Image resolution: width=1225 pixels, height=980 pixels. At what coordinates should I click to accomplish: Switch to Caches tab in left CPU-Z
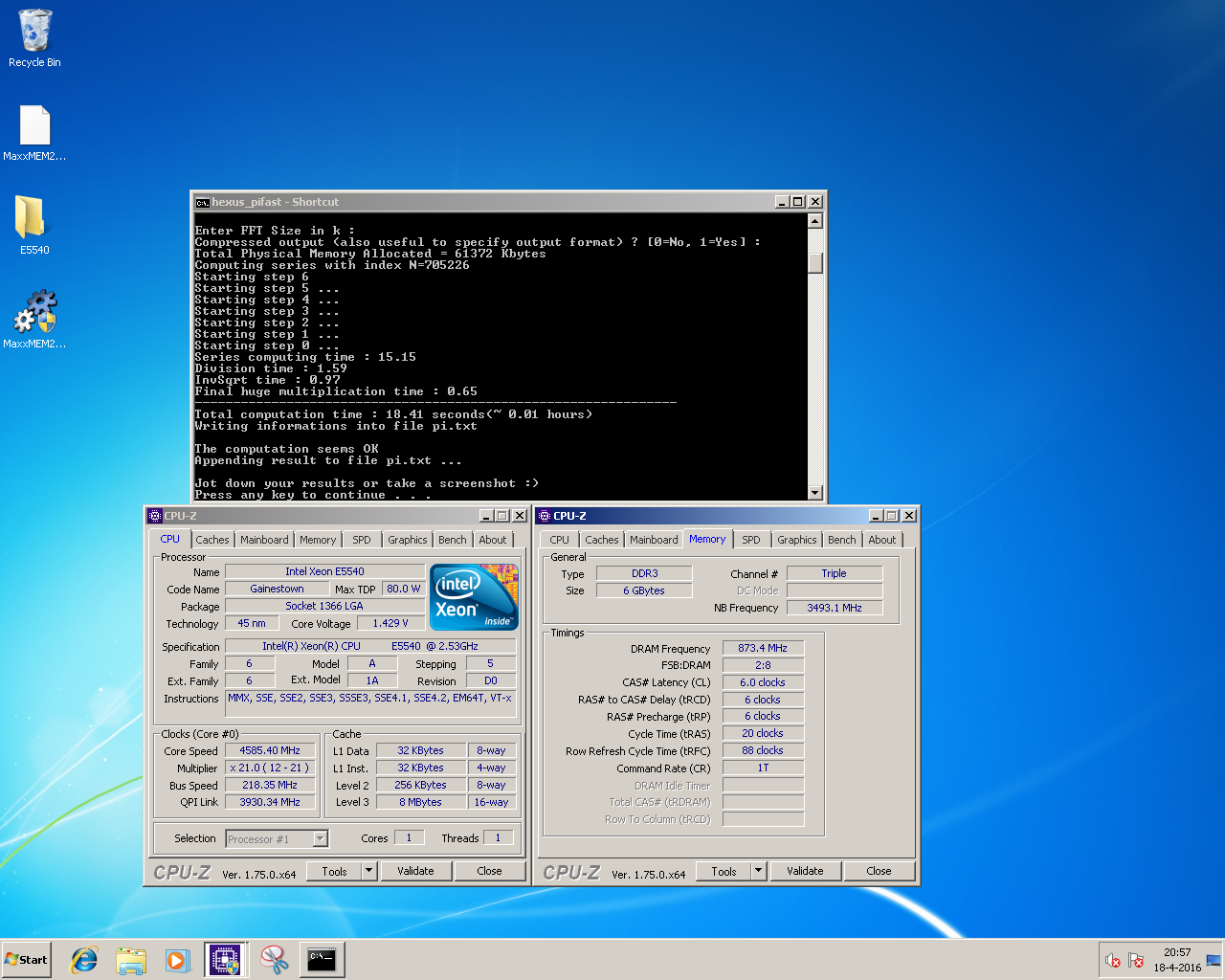coord(212,540)
